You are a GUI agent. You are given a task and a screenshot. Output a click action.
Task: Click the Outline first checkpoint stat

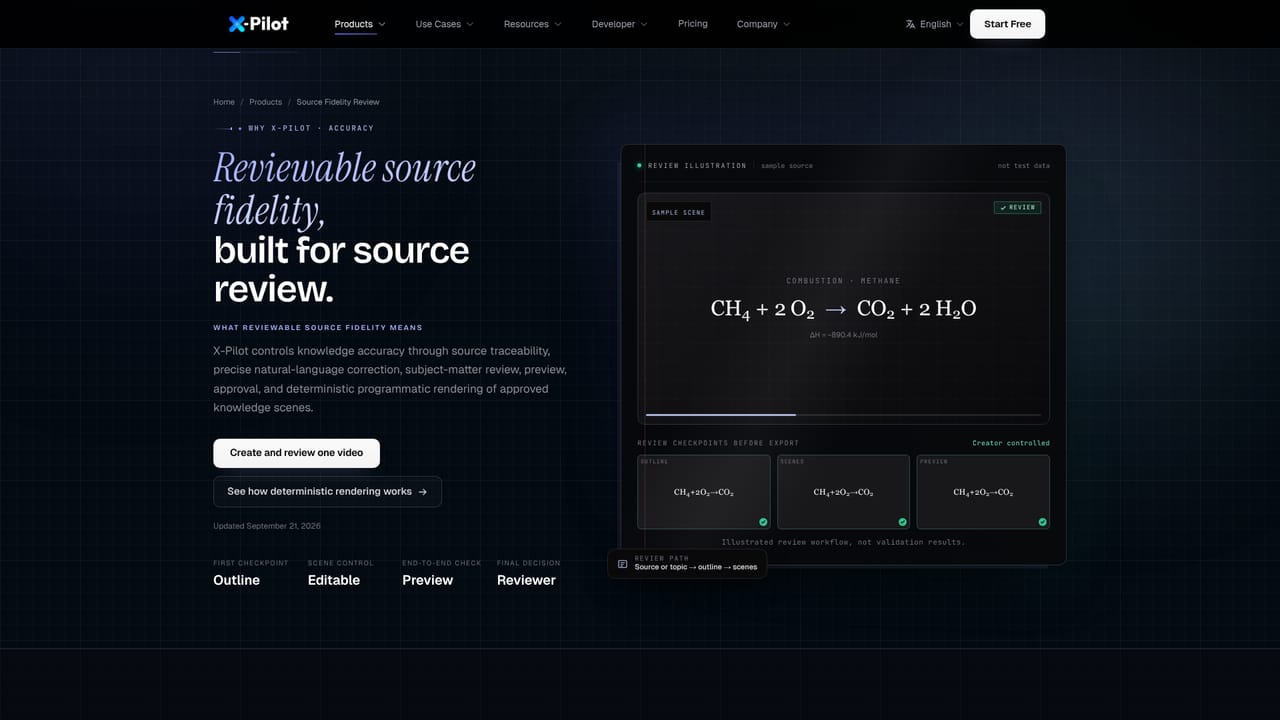point(250,574)
